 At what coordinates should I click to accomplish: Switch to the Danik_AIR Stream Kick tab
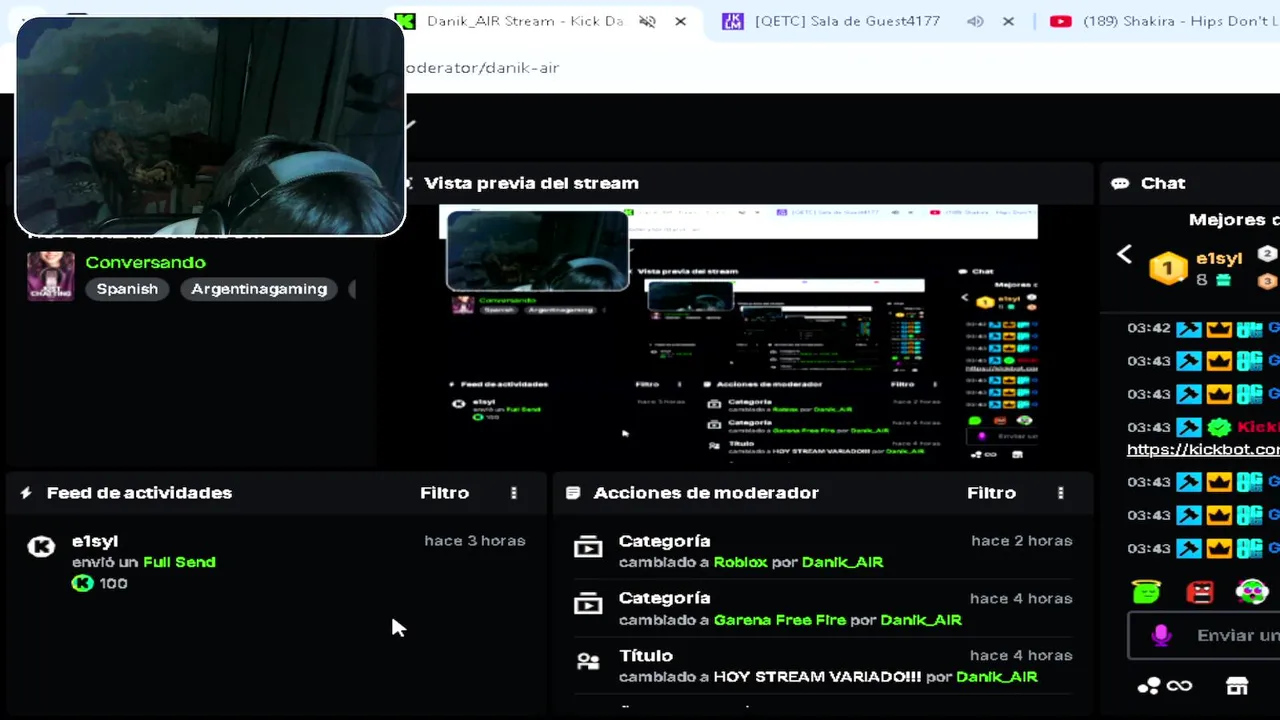click(x=525, y=21)
